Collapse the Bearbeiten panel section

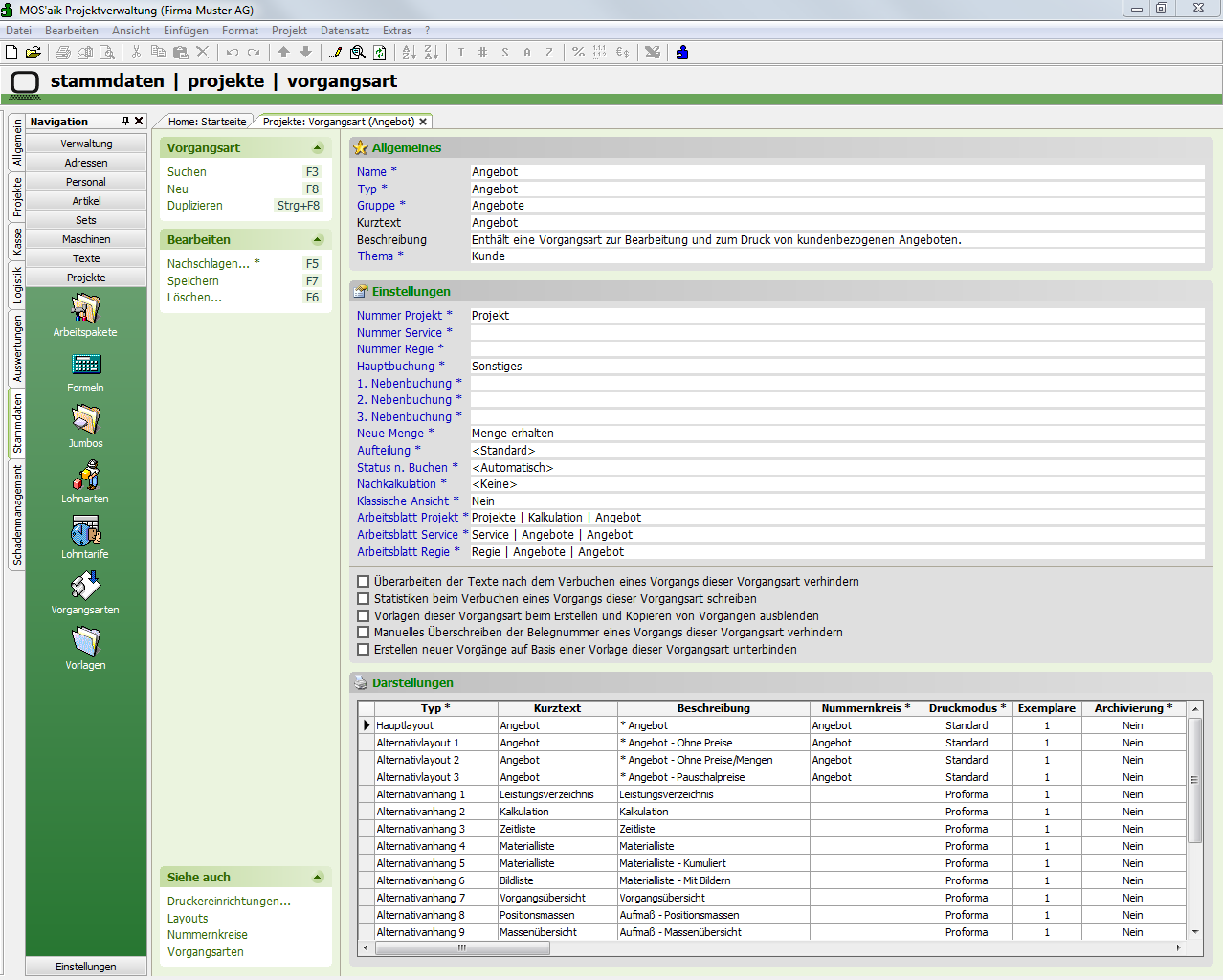tap(318, 240)
